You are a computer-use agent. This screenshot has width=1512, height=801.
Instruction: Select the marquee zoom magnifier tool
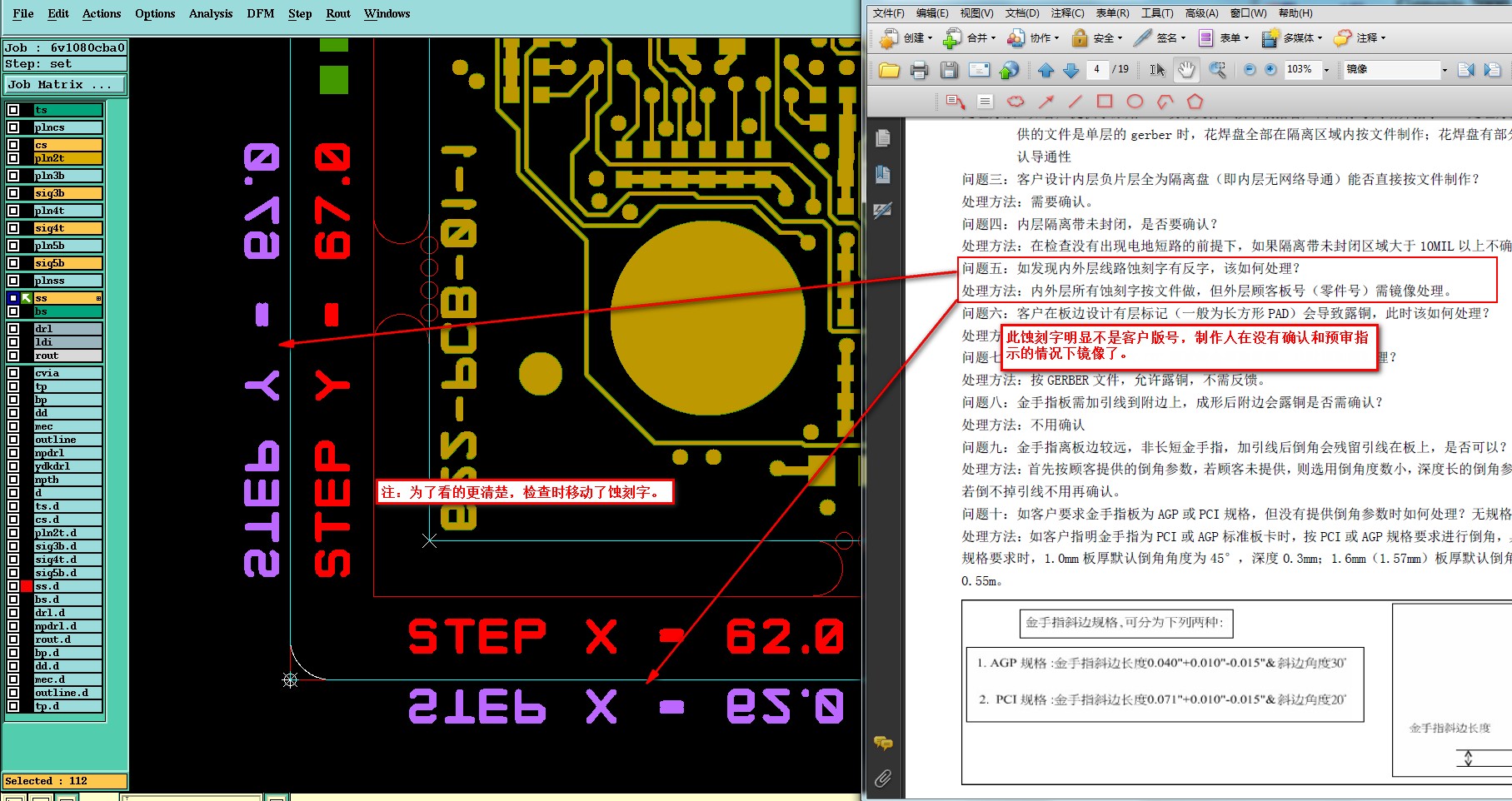(x=1217, y=70)
